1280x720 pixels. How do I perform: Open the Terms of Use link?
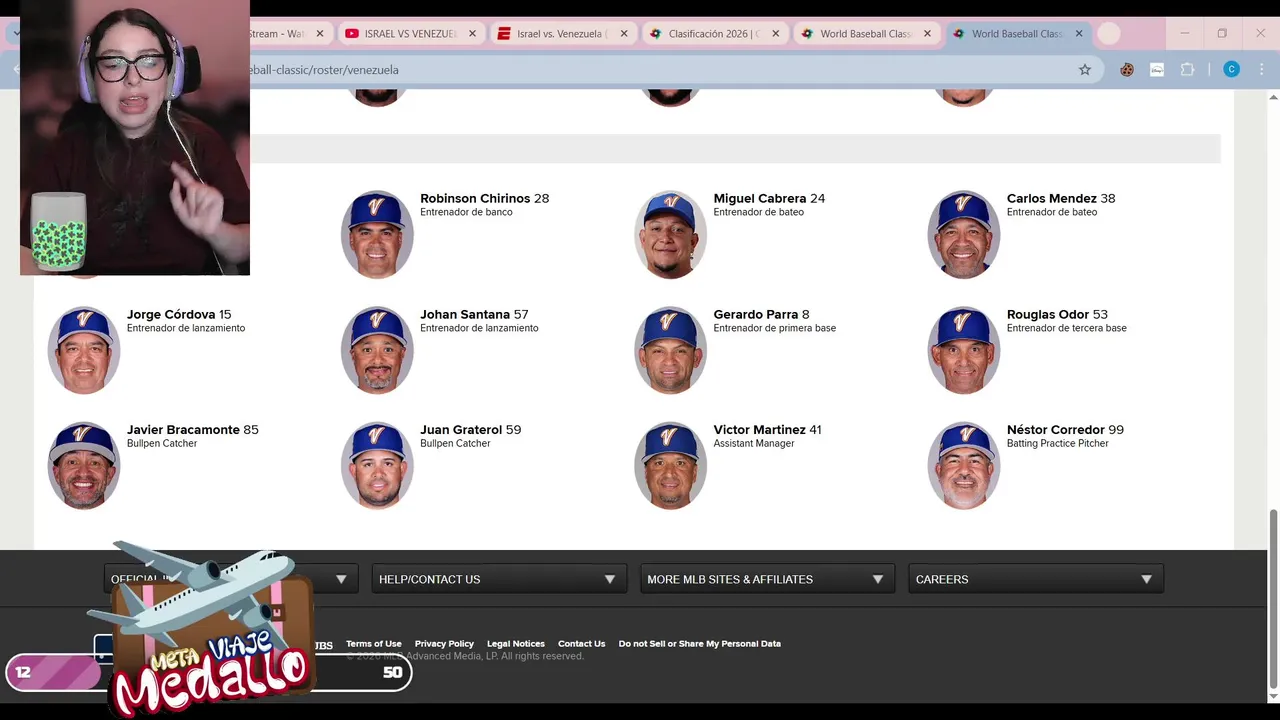pos(373,644)
